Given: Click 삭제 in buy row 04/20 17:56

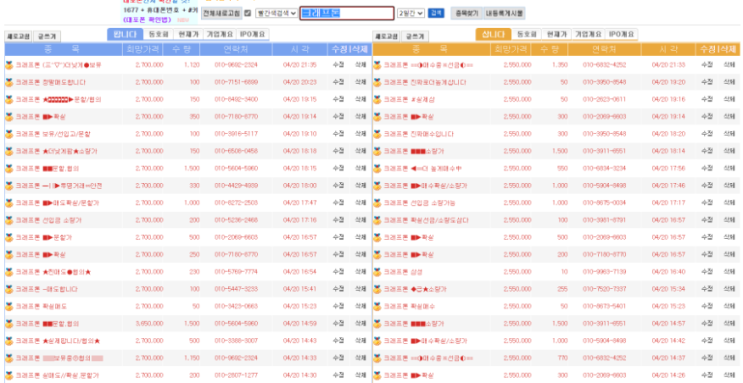Looking at the screenshot, I should 729,168.
